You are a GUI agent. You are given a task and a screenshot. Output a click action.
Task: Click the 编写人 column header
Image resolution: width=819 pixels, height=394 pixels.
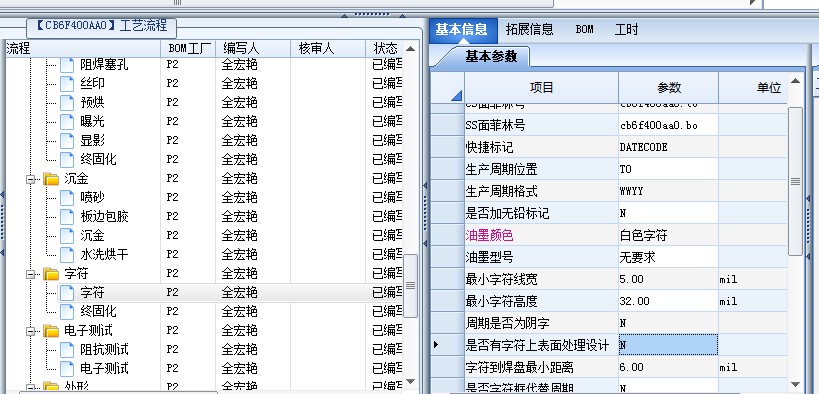tap(253, 49)
